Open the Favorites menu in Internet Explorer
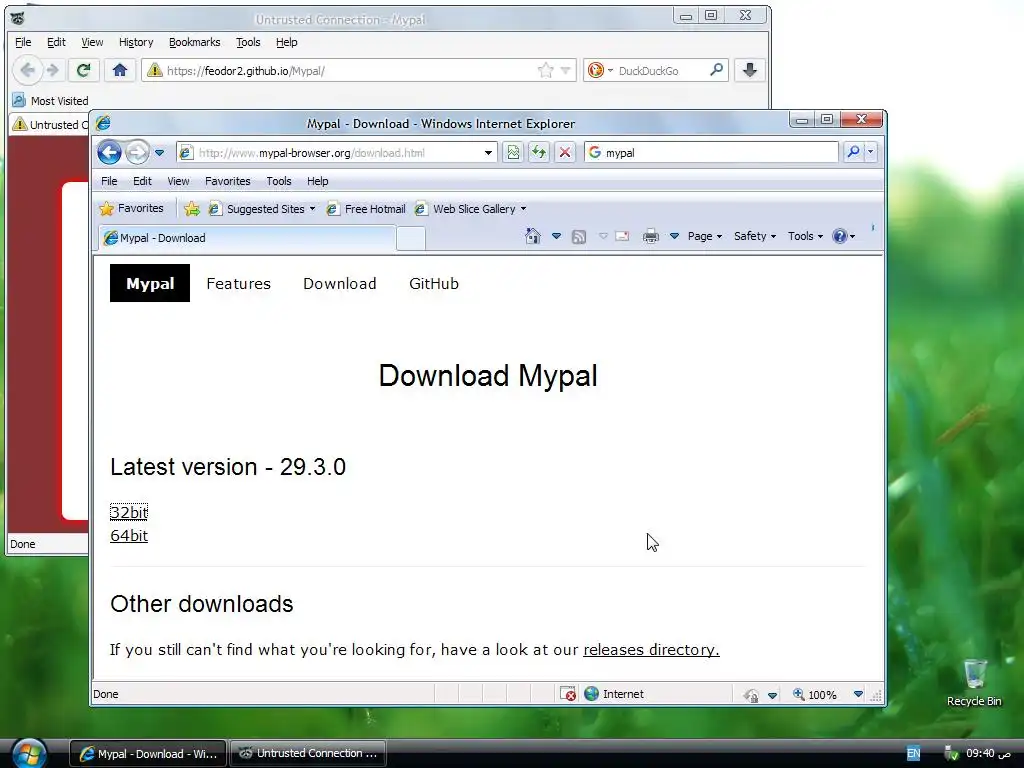 click(227, 181)
